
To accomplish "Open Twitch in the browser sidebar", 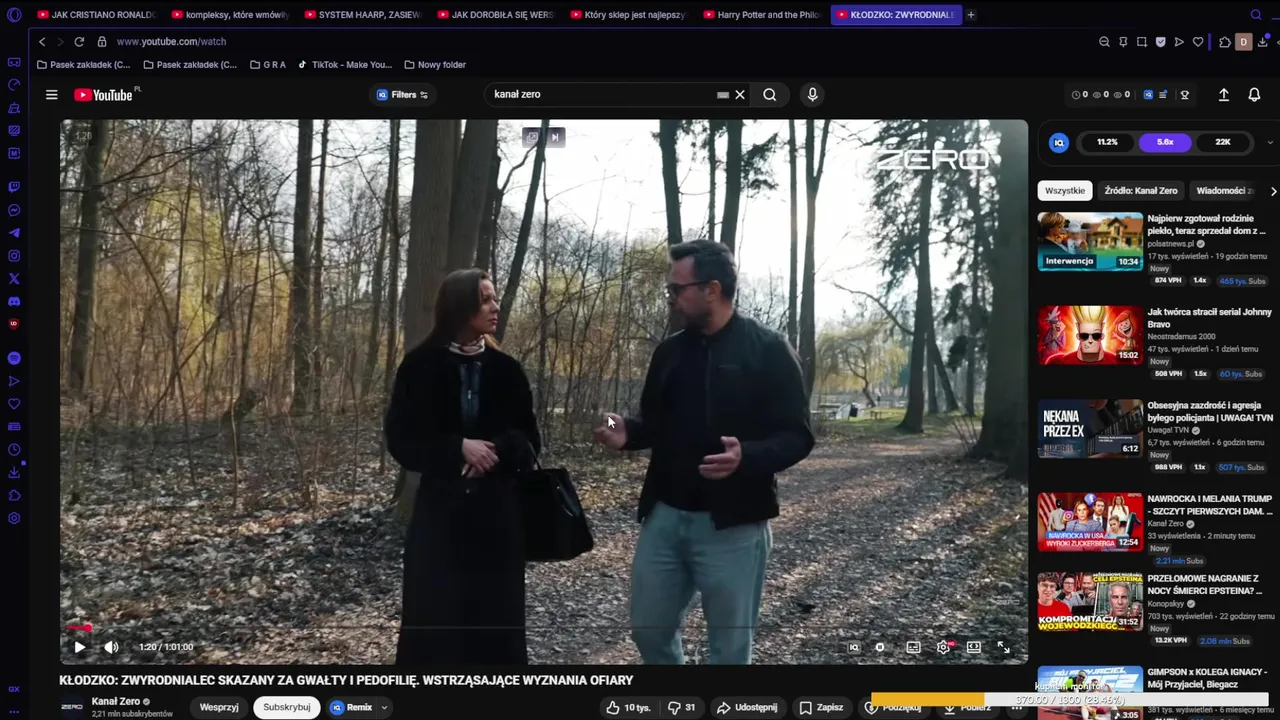I will (x=14, y=187).
